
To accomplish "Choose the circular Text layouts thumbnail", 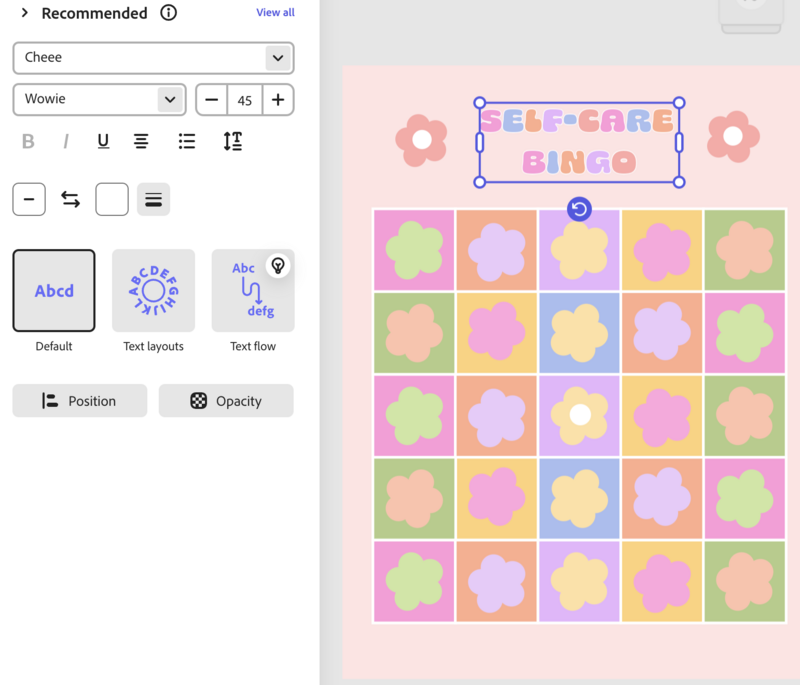I will point(154,291).
